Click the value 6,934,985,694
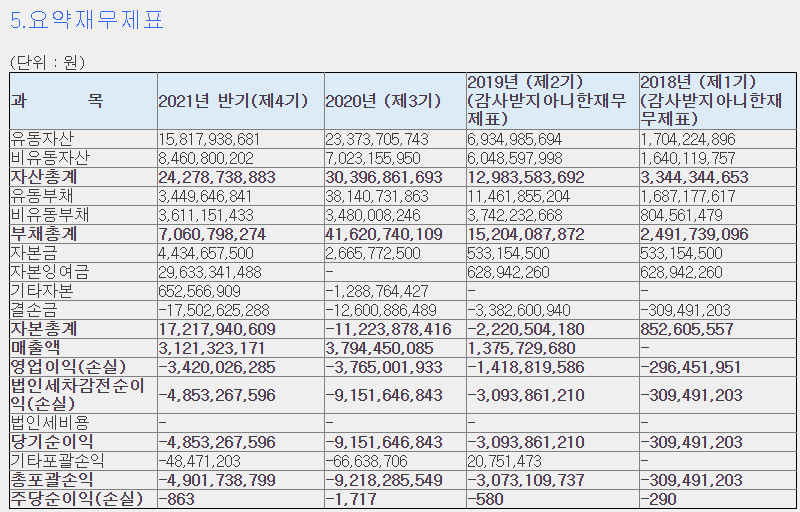Viewport: 800px width, 512px height. (515, 139)
